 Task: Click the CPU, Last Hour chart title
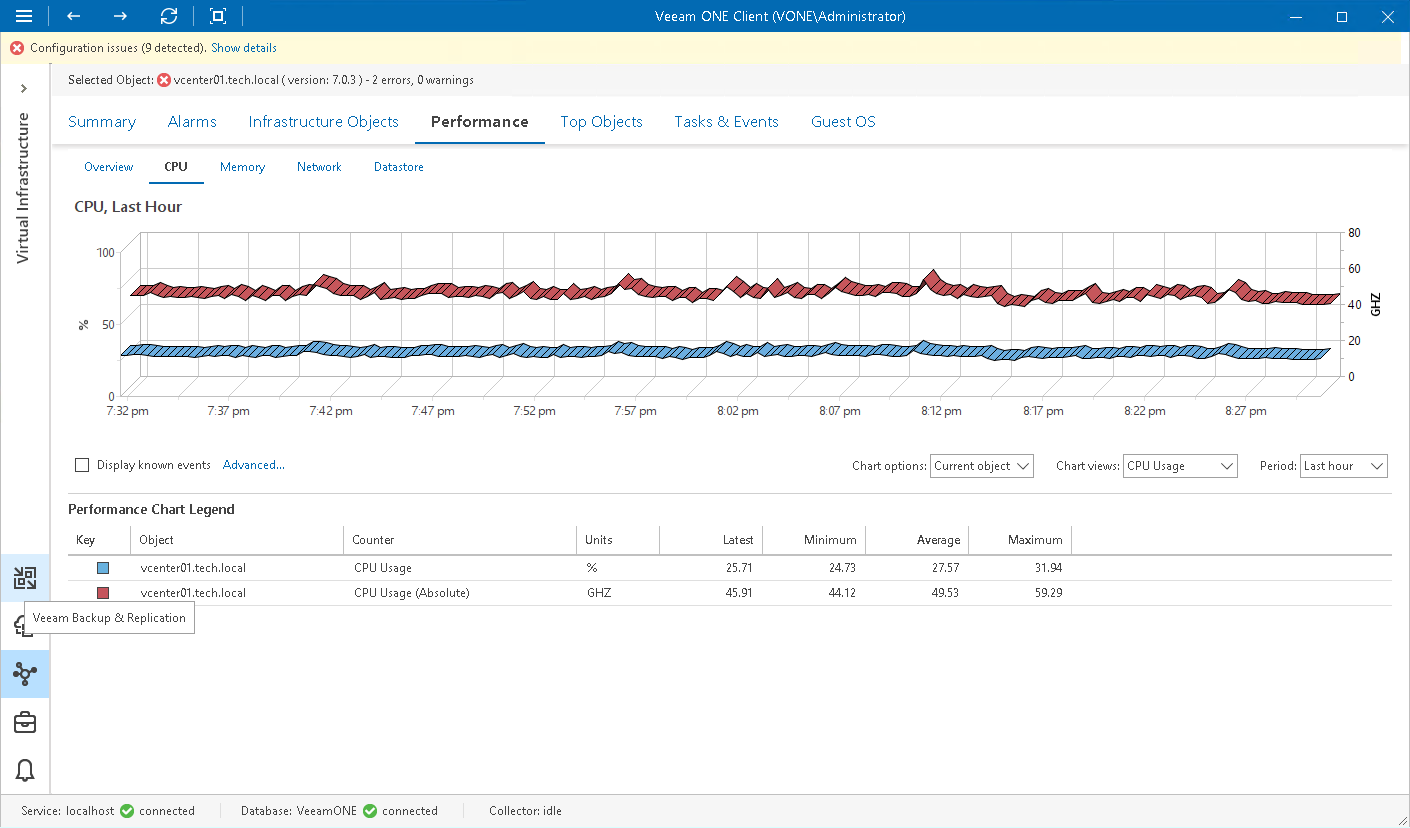pyautogui.click(x=128, y=207)
